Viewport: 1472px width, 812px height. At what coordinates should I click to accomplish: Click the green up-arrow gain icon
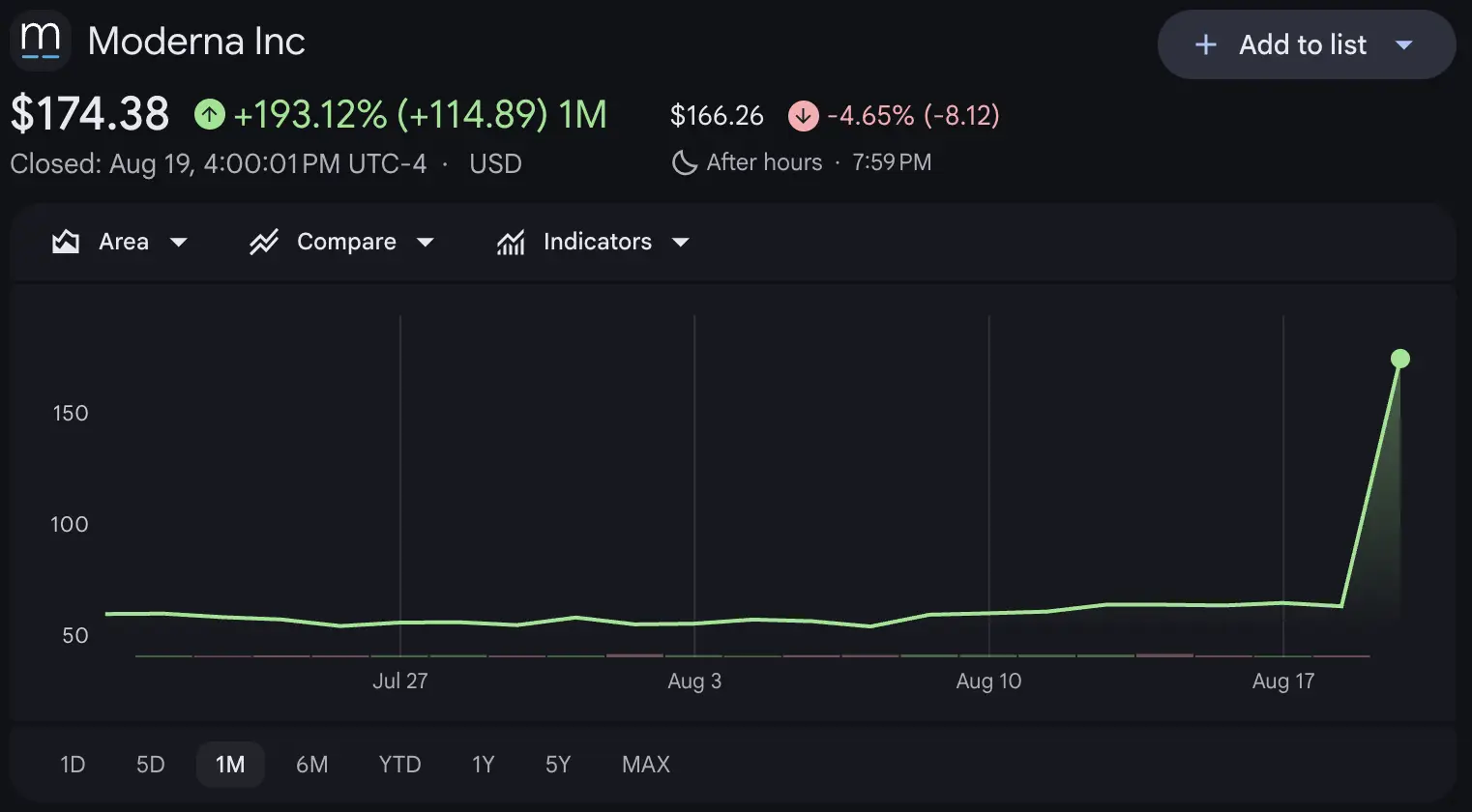tap(210, 115)
